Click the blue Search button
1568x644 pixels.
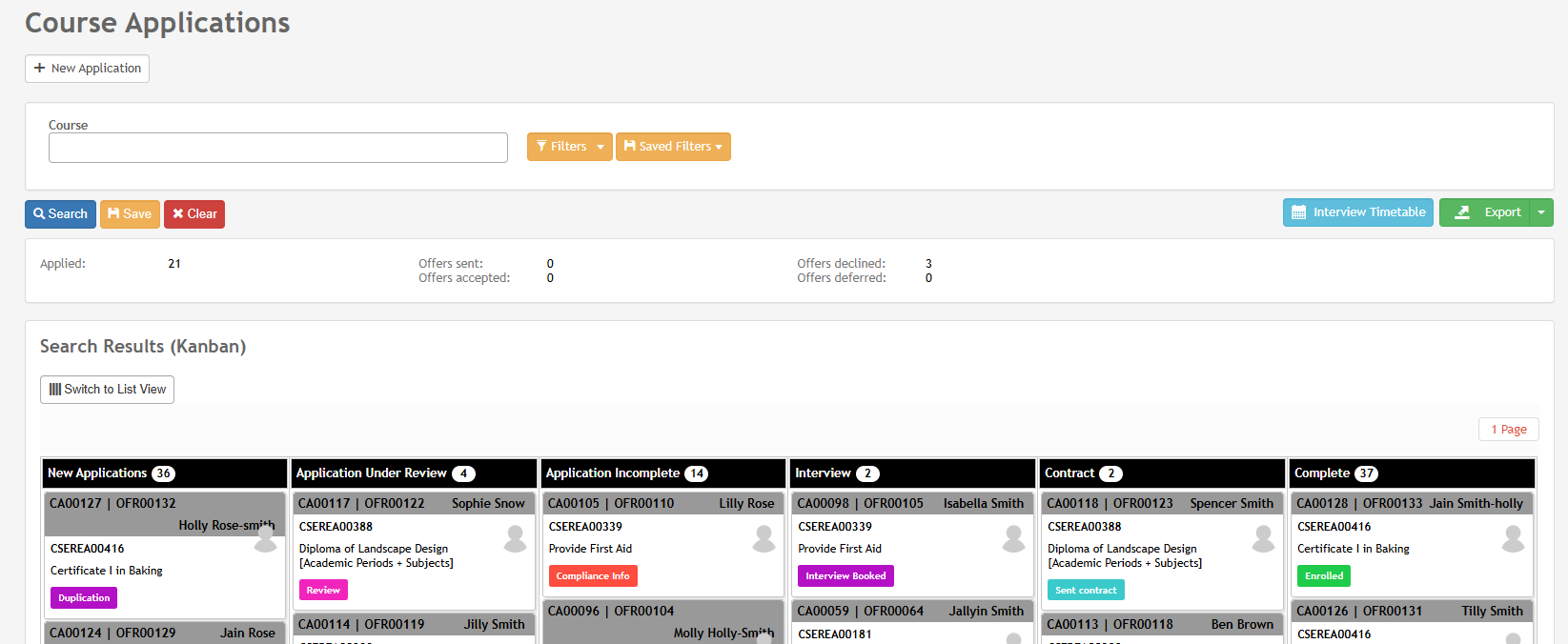[x=60, y=214]
